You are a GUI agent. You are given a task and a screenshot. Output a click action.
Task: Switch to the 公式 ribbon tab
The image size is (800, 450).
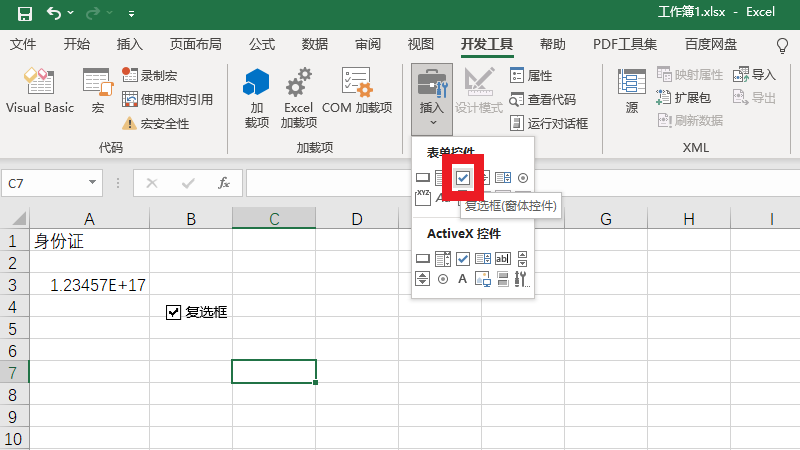pos(262,44)
